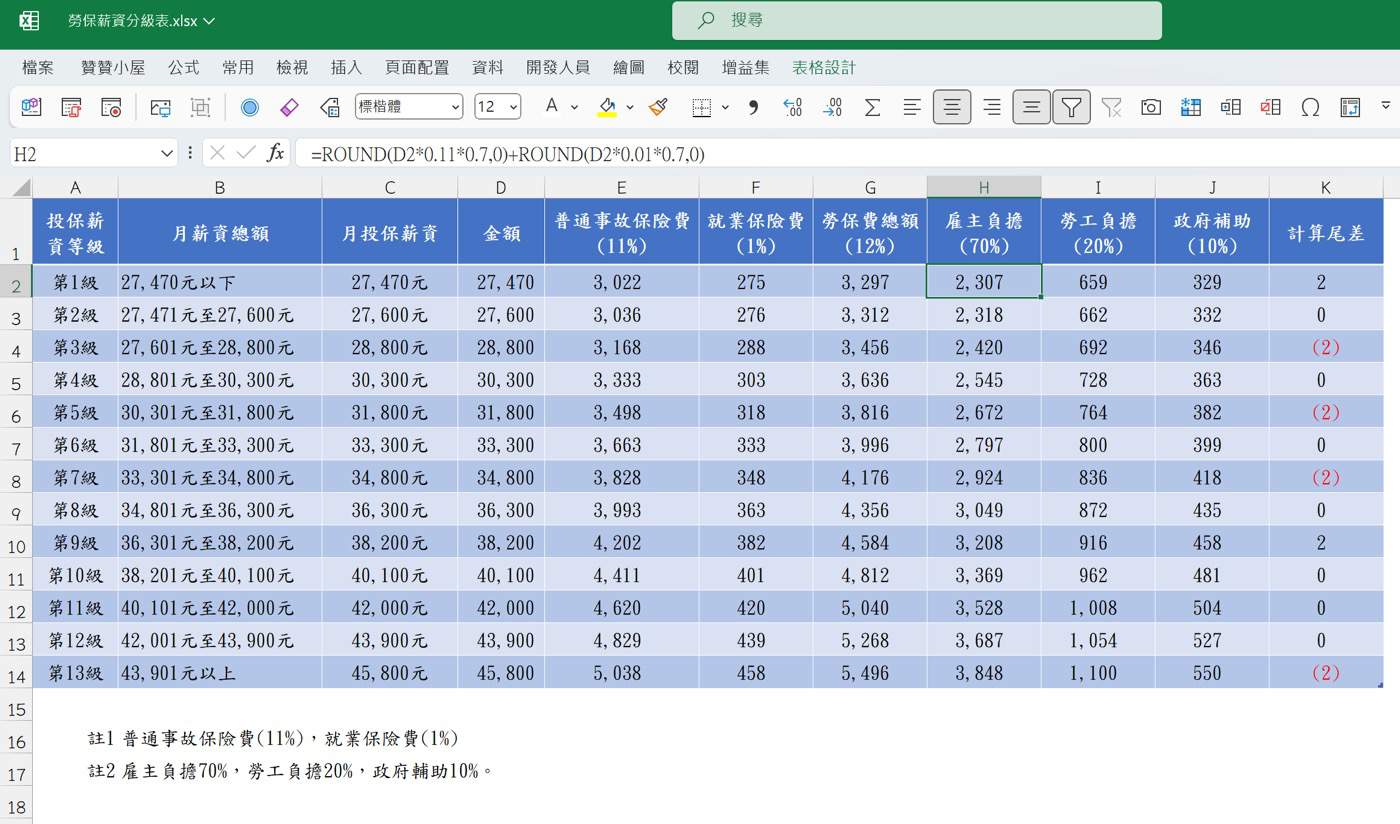Click the Record Macro icon
Screen dimensions: 1400x824
pyautogui.click(x=111, y=107)
